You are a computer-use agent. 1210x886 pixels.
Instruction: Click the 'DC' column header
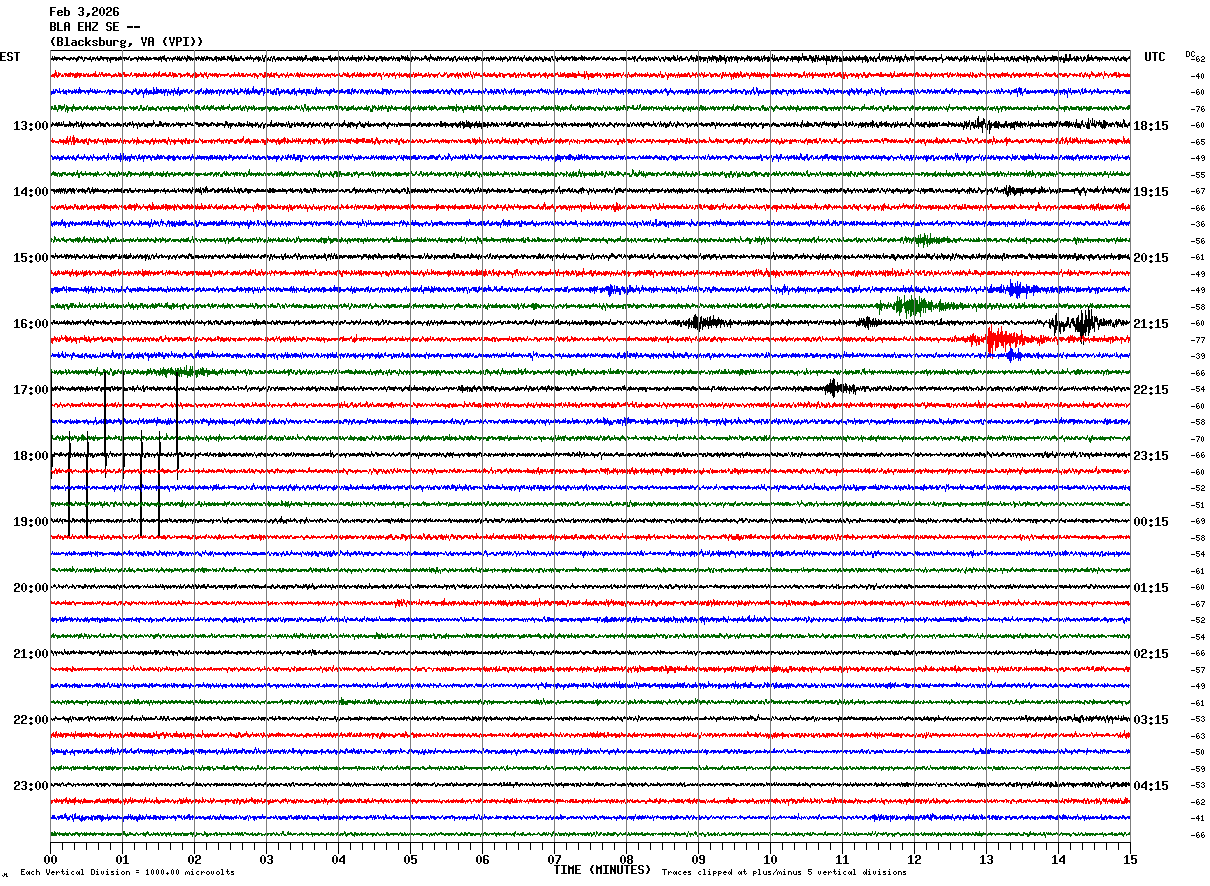(1190, 54)
